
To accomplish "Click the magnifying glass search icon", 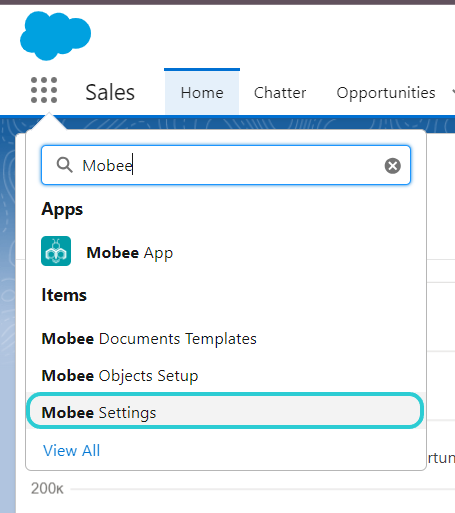I will click(64, 165).
